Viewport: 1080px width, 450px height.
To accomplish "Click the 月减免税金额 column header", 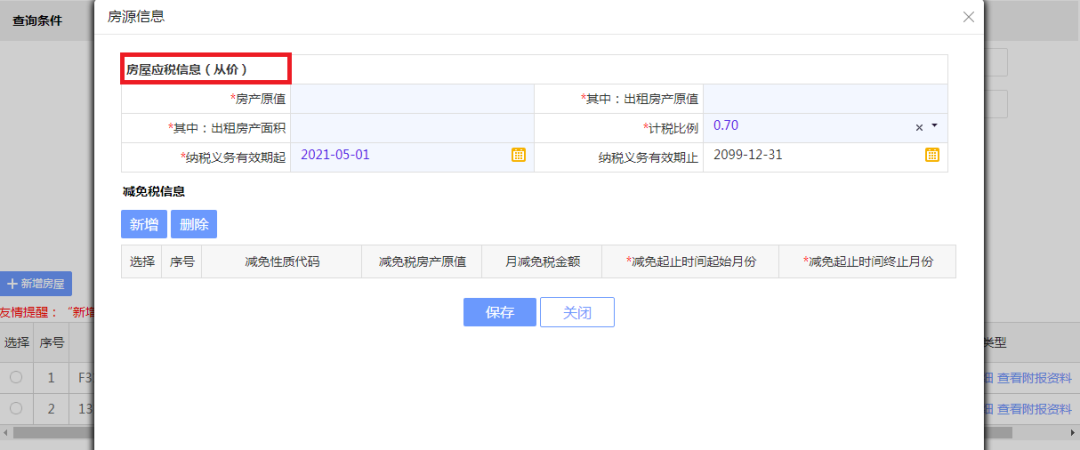I will click(541, 262).
